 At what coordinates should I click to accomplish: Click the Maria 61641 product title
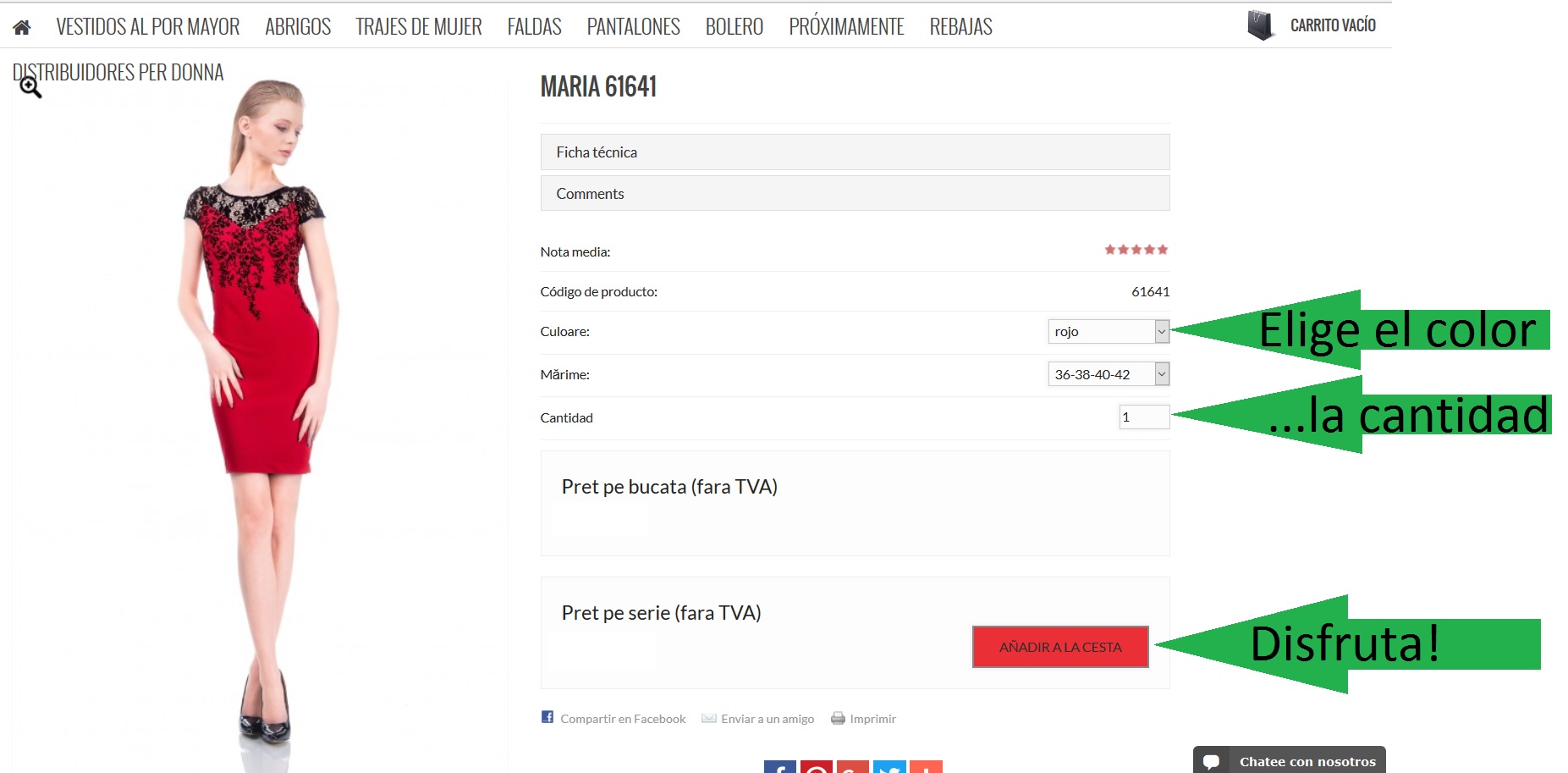[x=598, y=86]
